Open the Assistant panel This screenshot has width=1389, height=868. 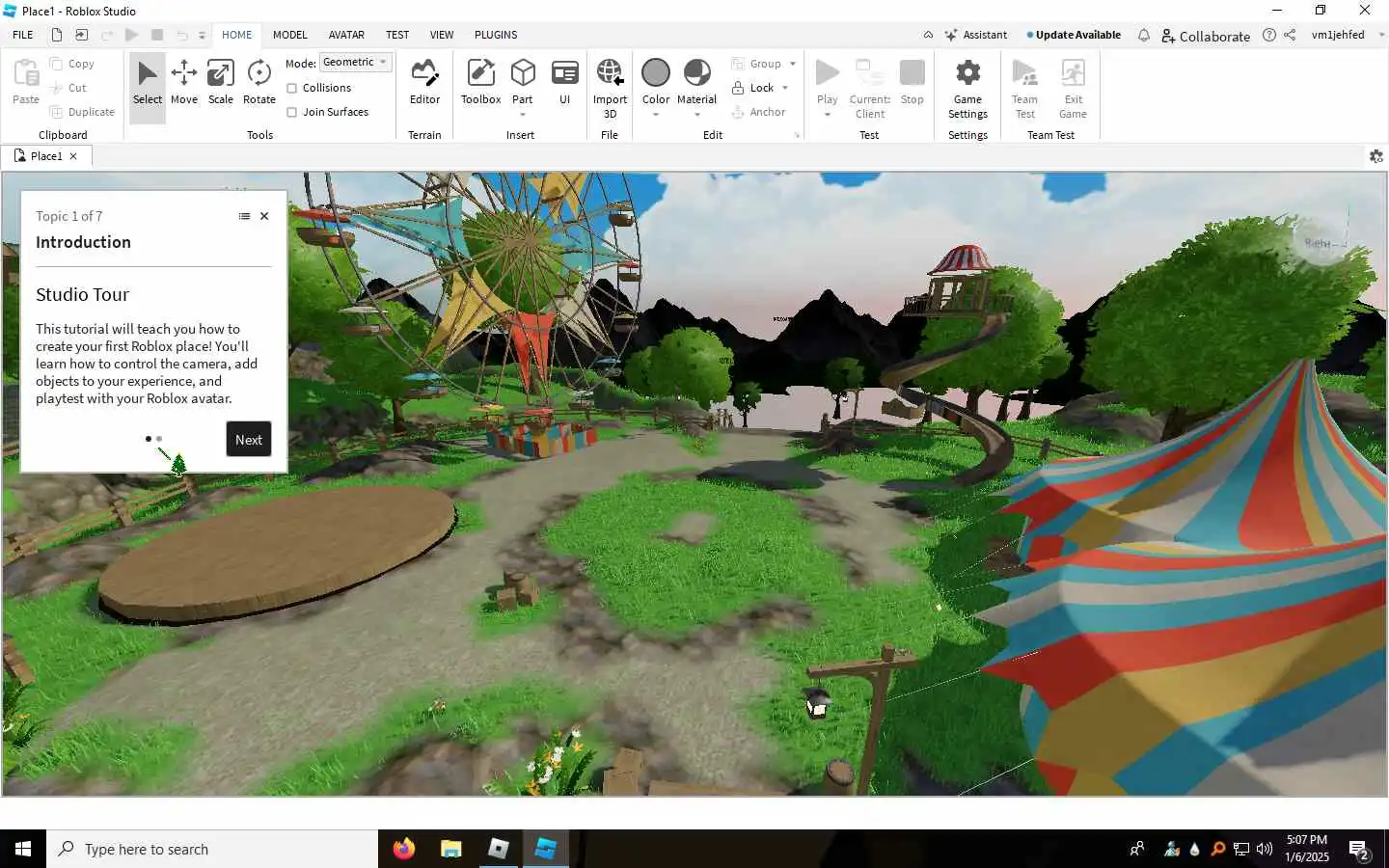[976, 35]
